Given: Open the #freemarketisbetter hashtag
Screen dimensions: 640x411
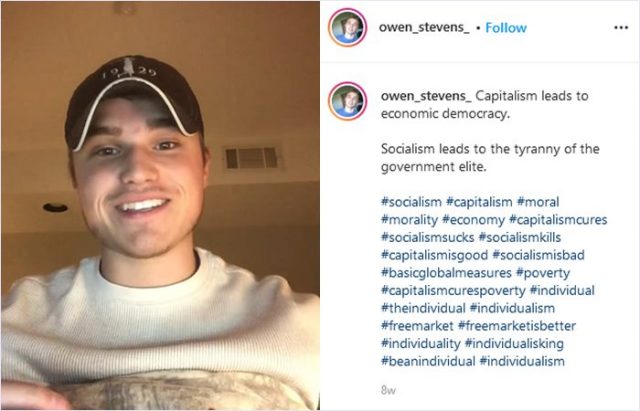Looking at the screenshot, I should pos(517,326).
